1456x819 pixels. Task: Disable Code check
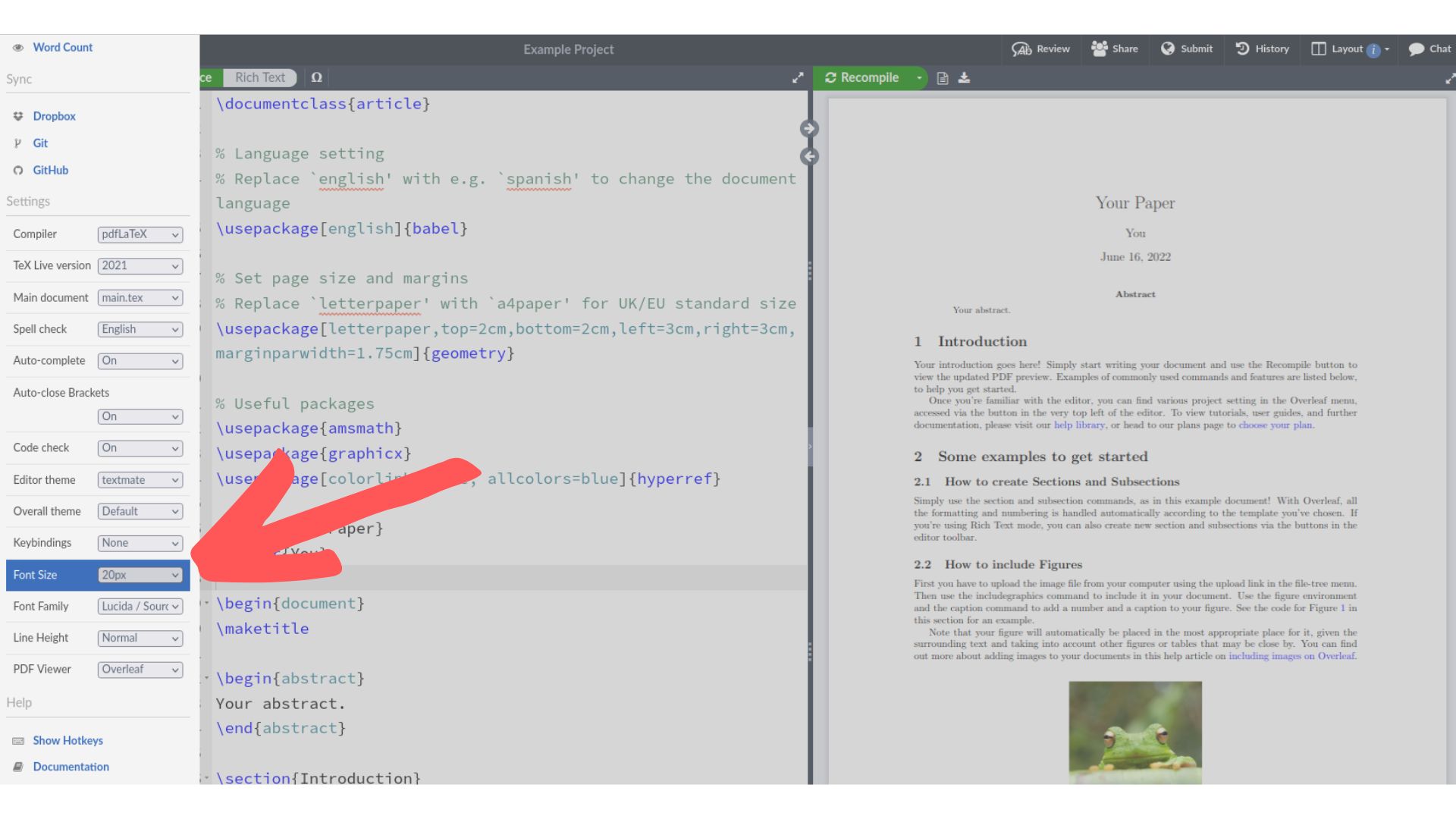click(x=140, y=448)
